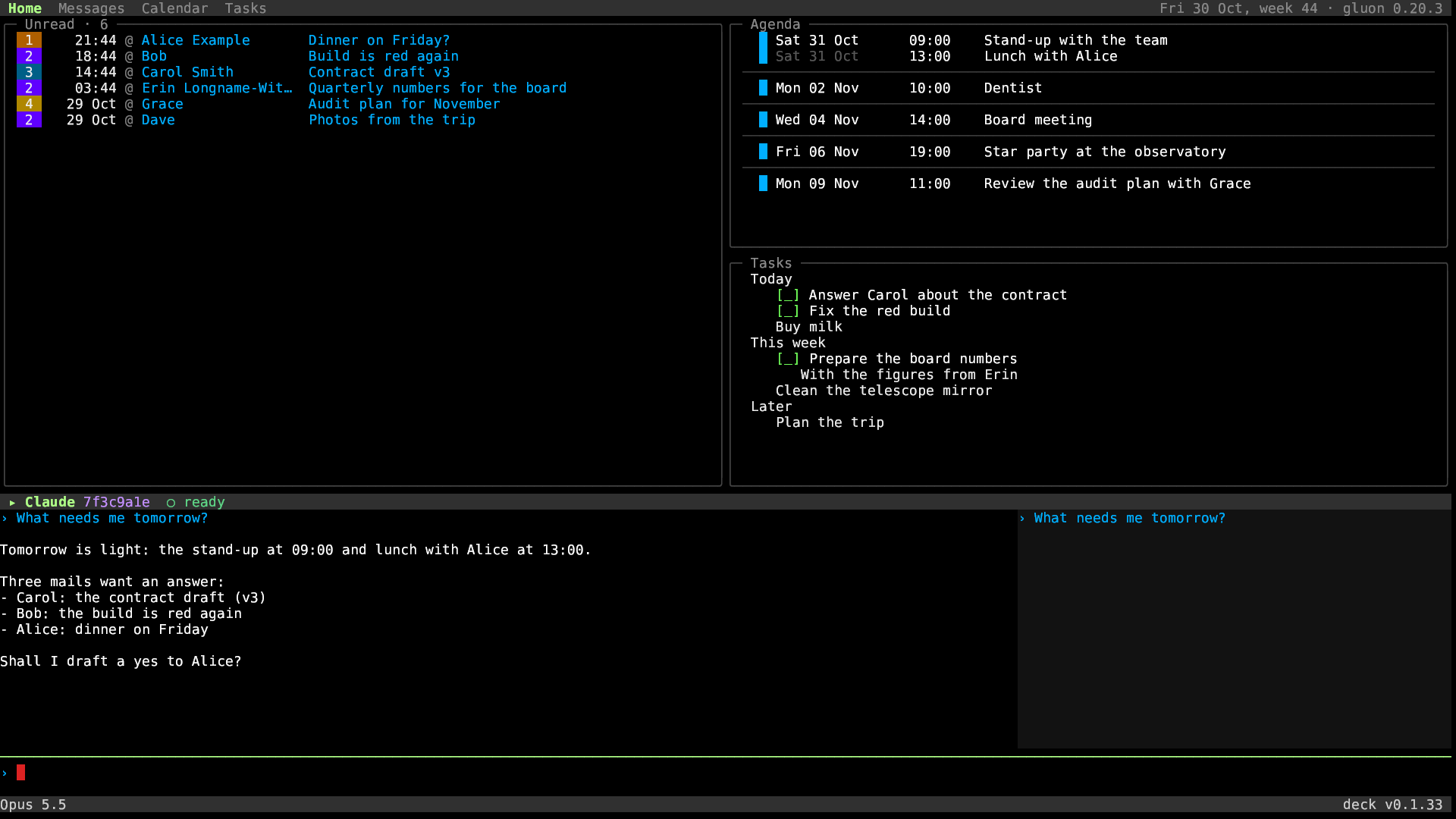Viewport: 1456px width, 819px height.
Task: Click the Opus 5.5 model label
Action: coord(33,805)
